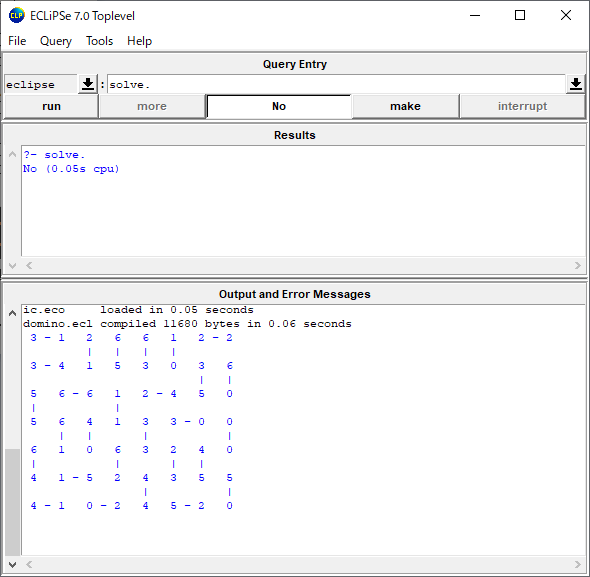The height and width of the screenshot is (577, 590).
Task: Expand the query history dropdown arrow
Action: [576, 84]
